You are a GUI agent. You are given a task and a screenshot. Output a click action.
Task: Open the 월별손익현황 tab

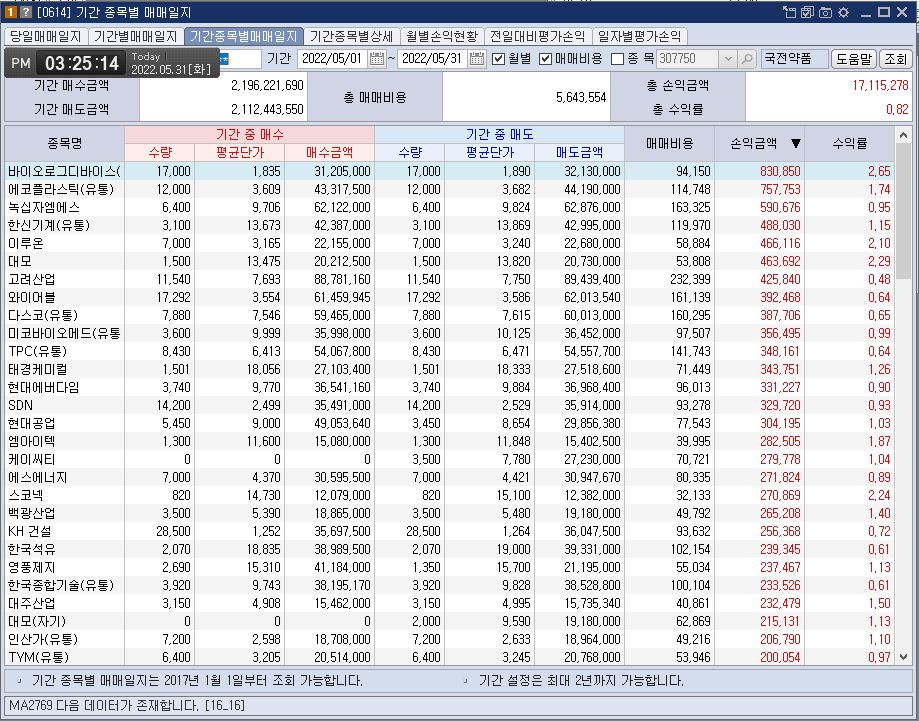tap(442, 36)
